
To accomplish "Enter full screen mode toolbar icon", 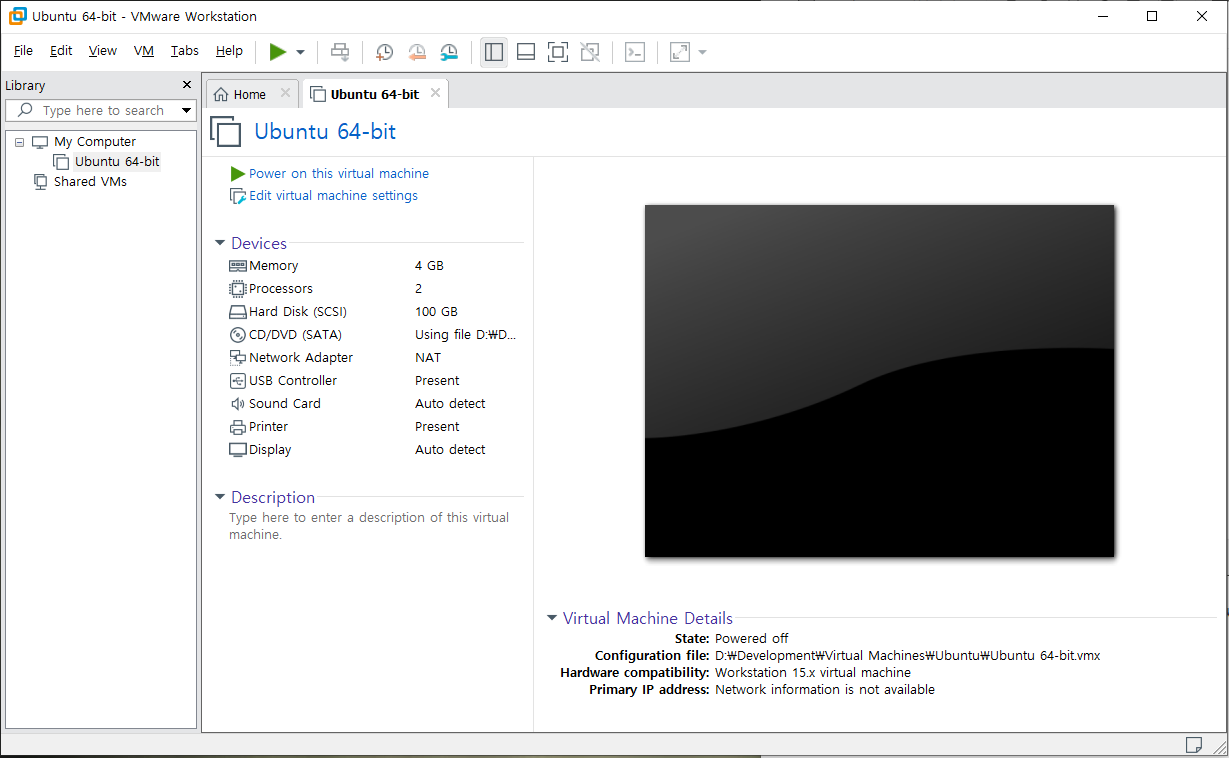I will (558, 52).
